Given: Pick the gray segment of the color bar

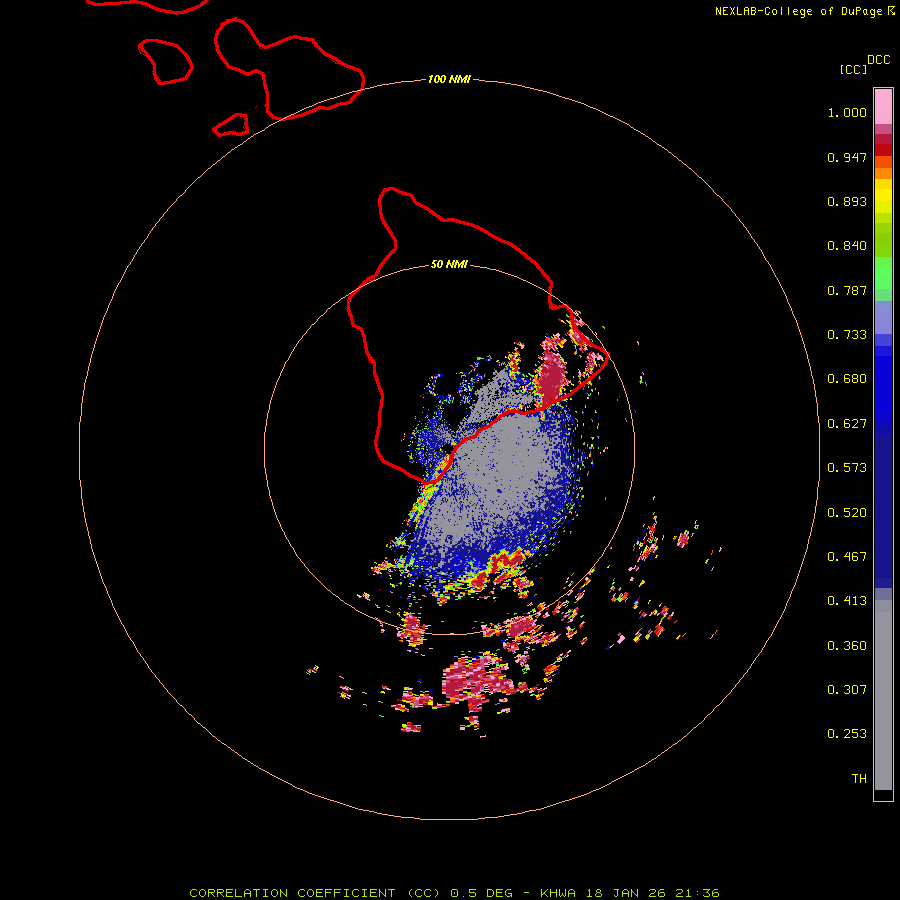Looking at the screenshot, I should click(x=883, y=700).
